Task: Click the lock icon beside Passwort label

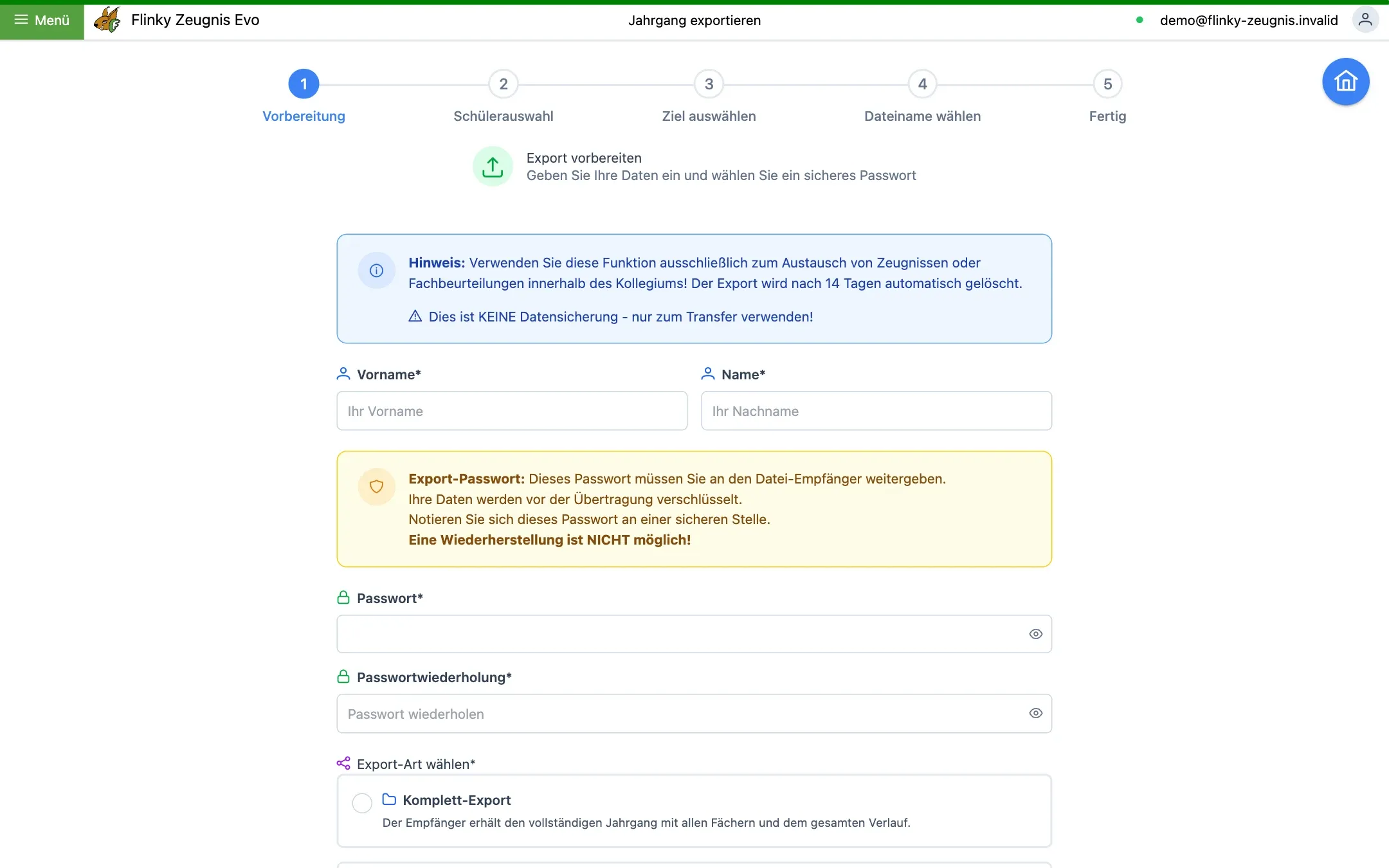Action: [343, 598]
